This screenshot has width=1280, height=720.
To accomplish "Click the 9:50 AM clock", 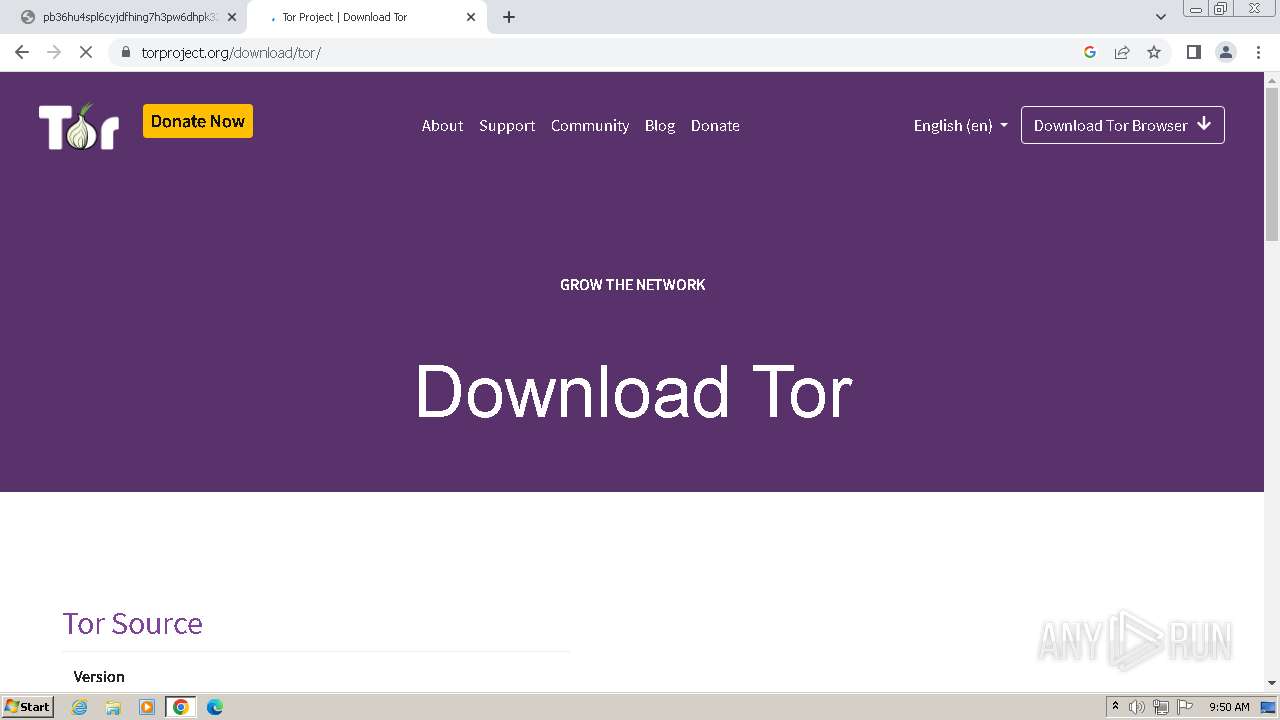I will (x=1229, y=707).
